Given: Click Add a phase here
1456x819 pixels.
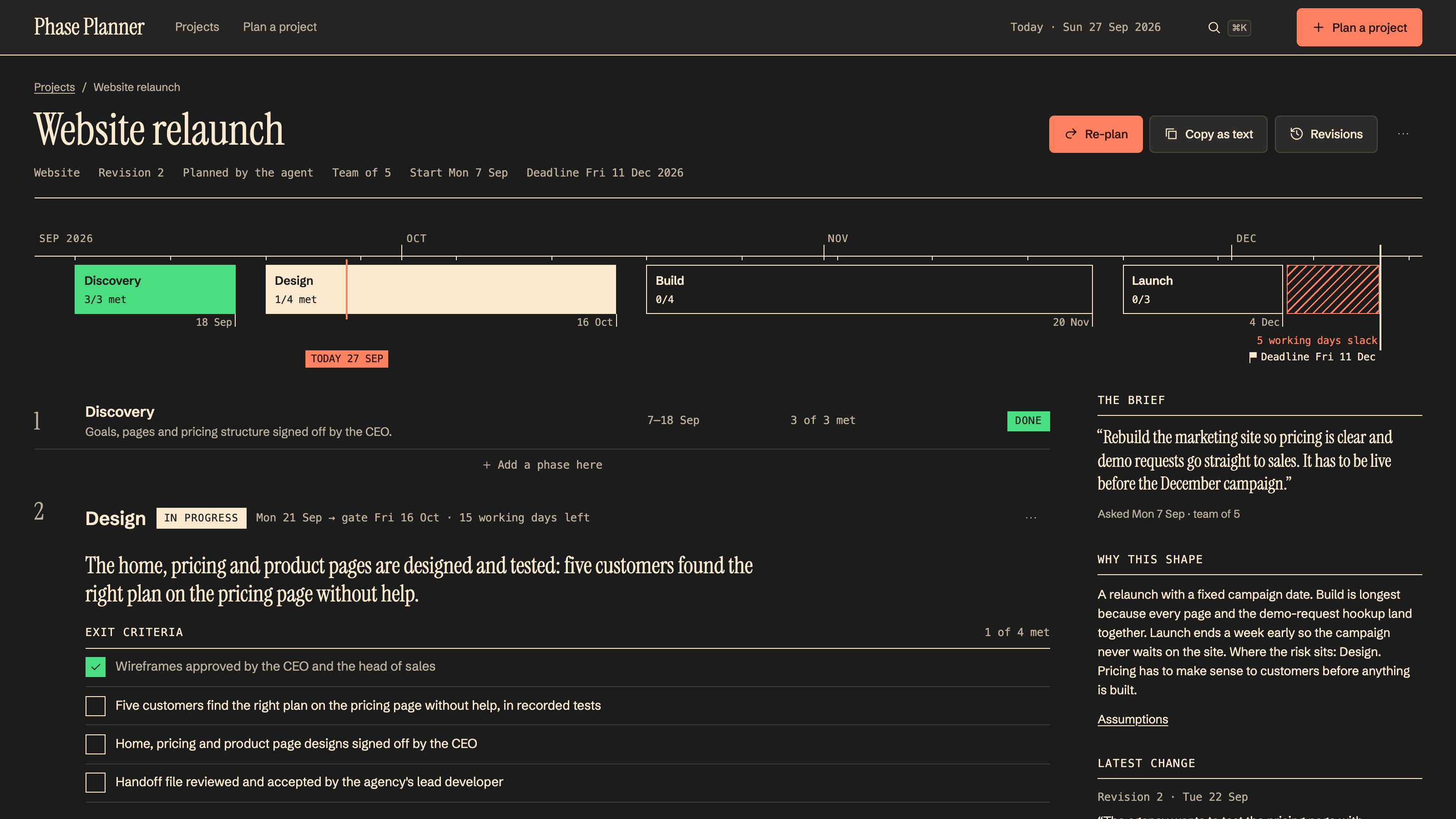Looking at the screenshot, I should coord(542,465).
